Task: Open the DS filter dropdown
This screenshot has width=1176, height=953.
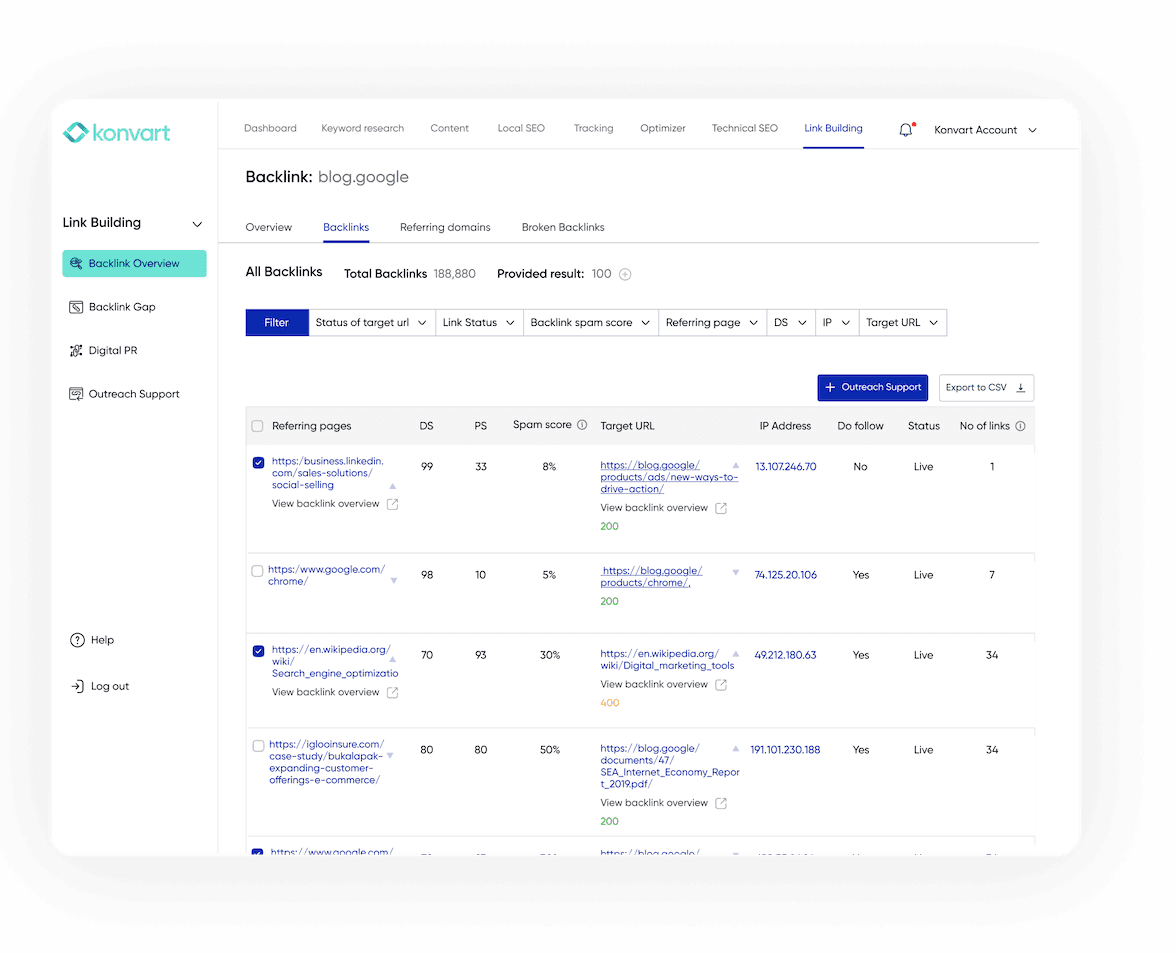Action: tap(790, 322)
